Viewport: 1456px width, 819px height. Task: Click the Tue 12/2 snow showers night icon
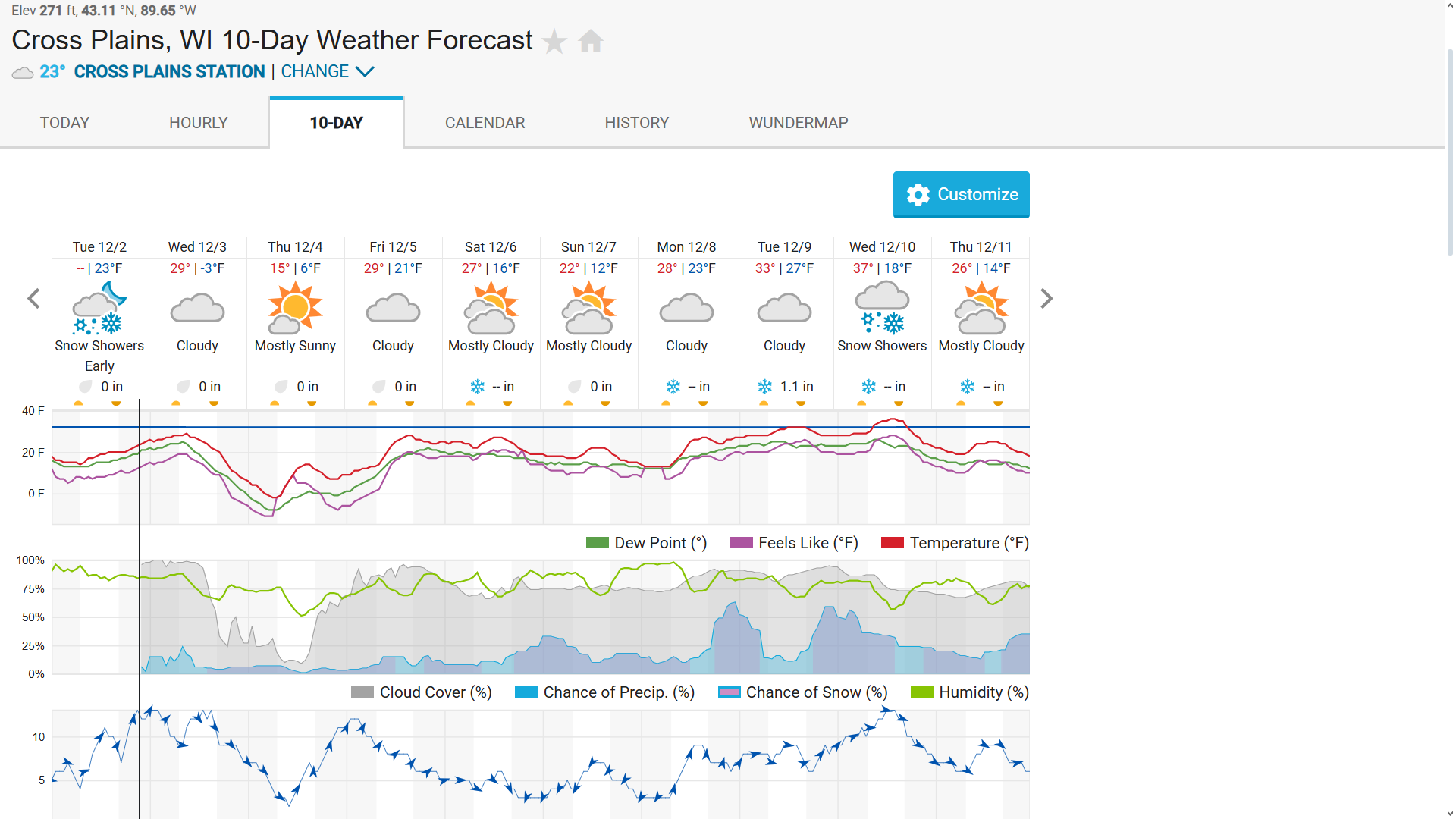coord(99,308)
